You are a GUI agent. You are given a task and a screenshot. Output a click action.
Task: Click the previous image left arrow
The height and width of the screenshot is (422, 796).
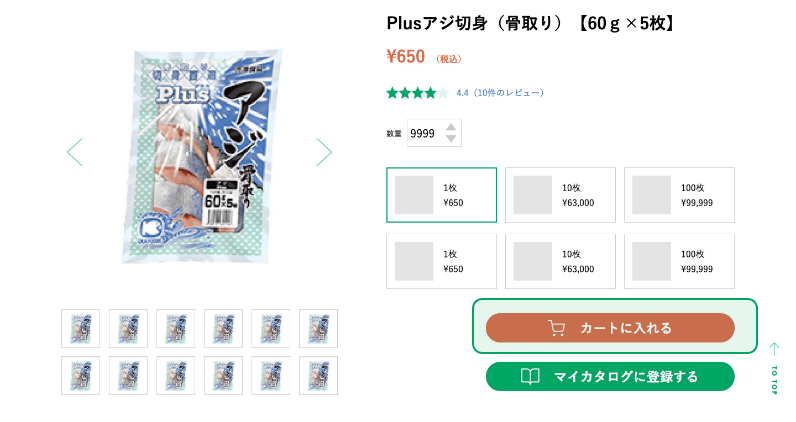coord(75,152)
